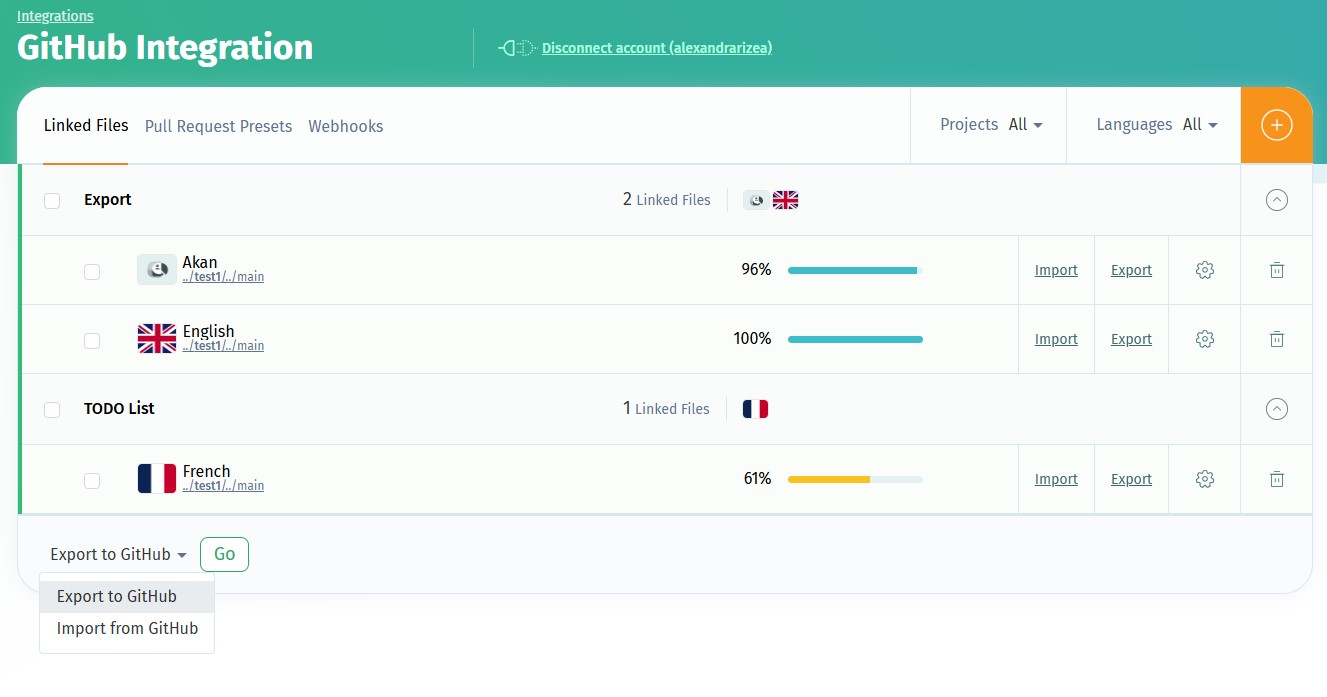Check the English file's checkbox
1327x697 pixels.
(92, 340)
